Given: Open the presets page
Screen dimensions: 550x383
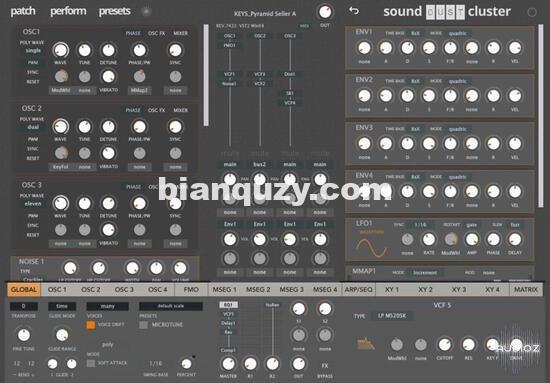Looking at the screenshot, I should pos(114,12).
